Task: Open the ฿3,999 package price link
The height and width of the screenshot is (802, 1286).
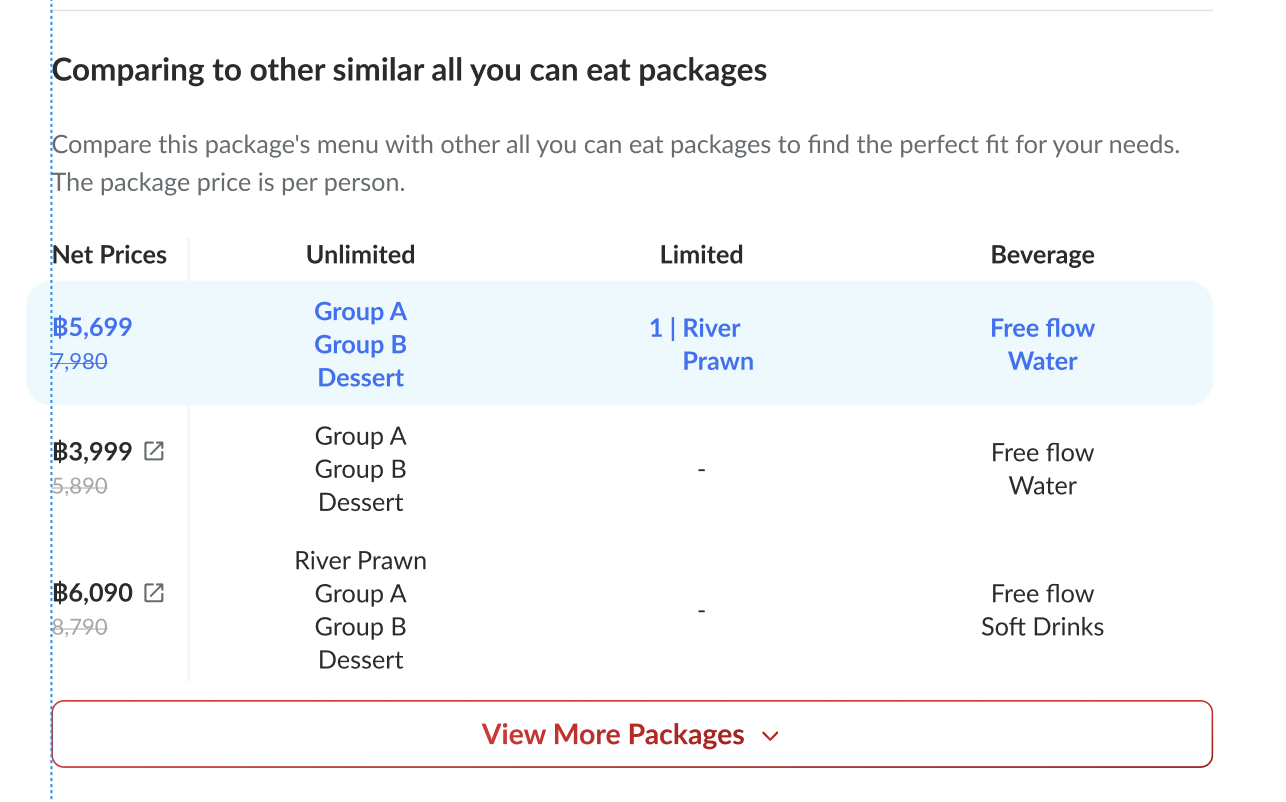Action: coord(93,452)
